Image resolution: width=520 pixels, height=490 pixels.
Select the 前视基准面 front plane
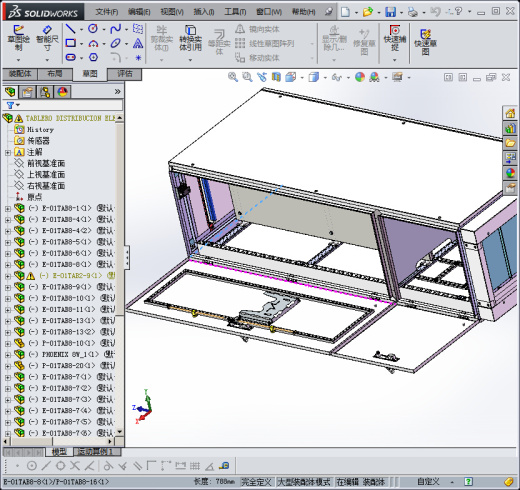(46, 163)
